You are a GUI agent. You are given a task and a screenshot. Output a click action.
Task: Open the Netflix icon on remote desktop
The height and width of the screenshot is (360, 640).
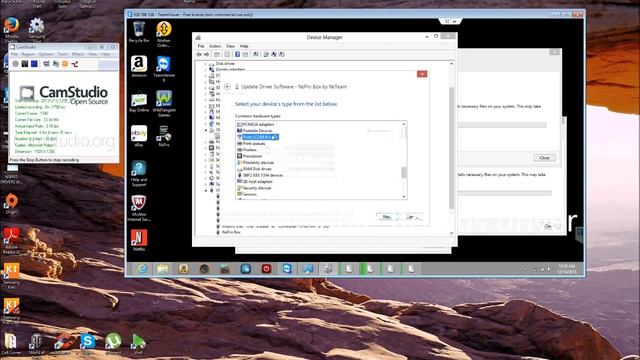pyautogui.click(x=139, y=240)
